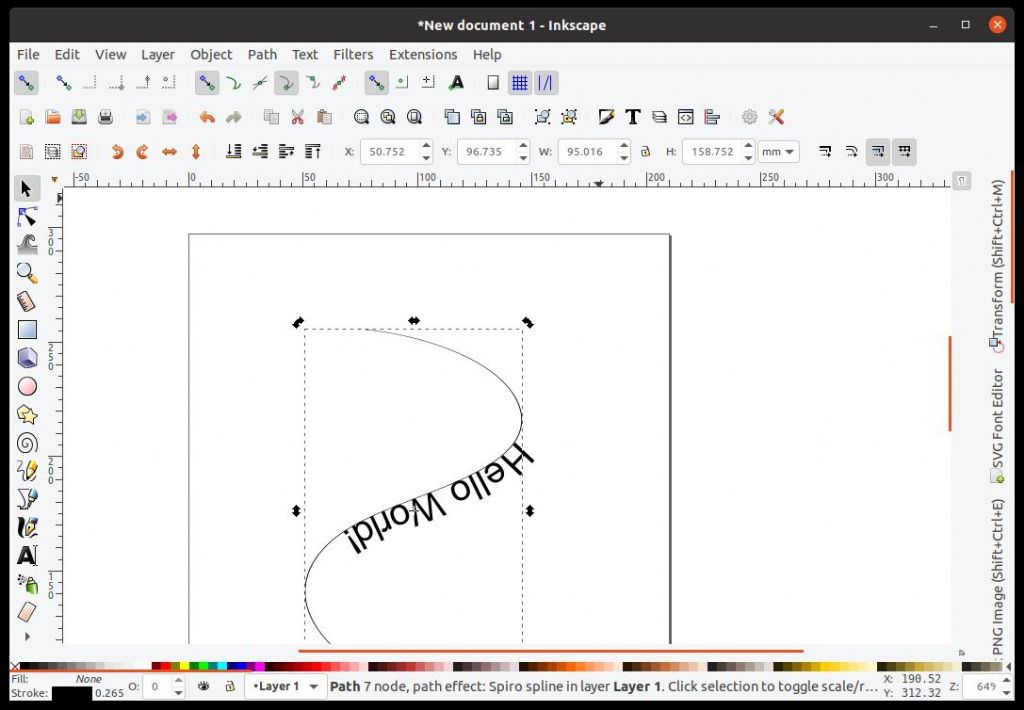Open the Path menu
The height and width of the screenshot is (710, 1024).
click(262, 54)
